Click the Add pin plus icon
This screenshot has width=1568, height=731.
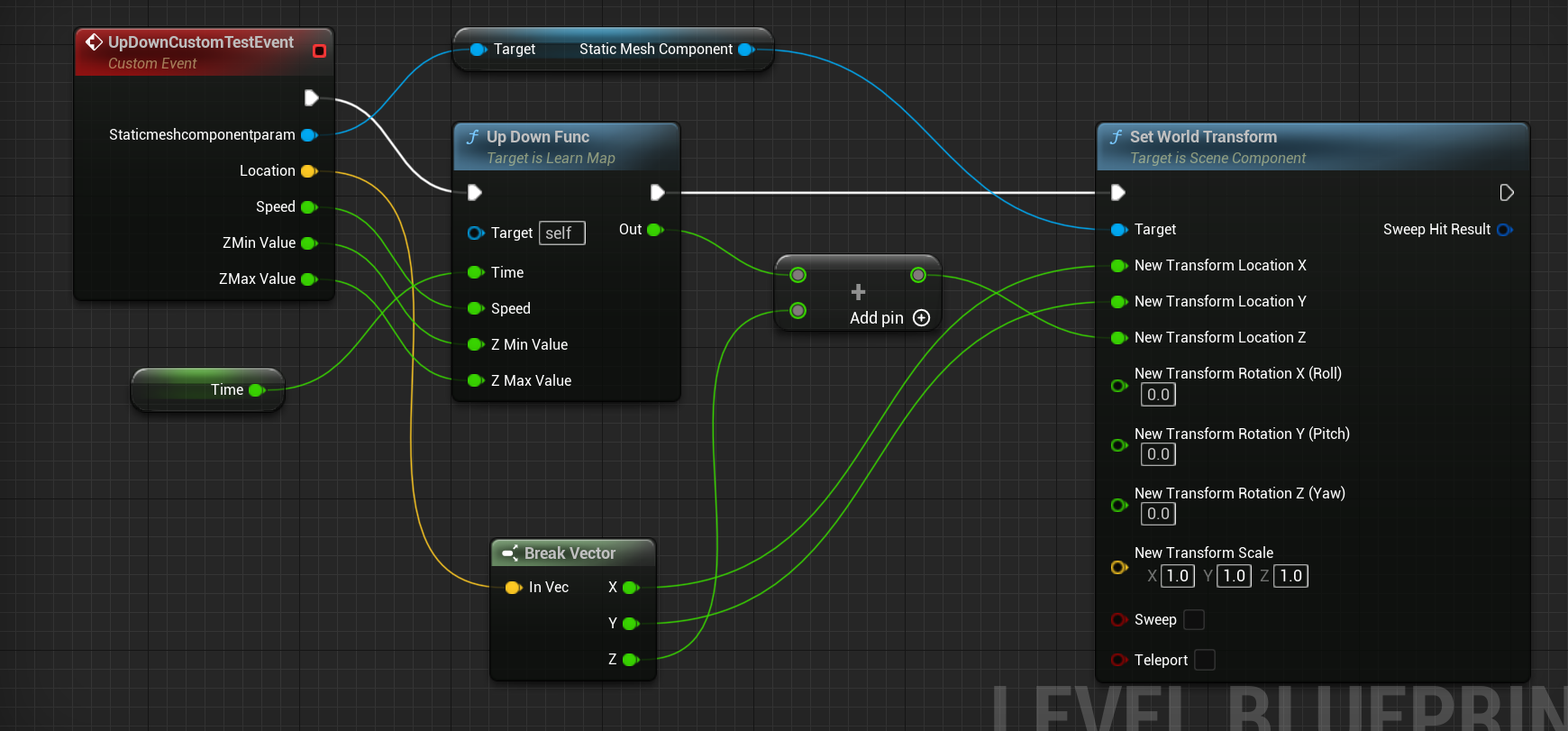pos(921,317)
